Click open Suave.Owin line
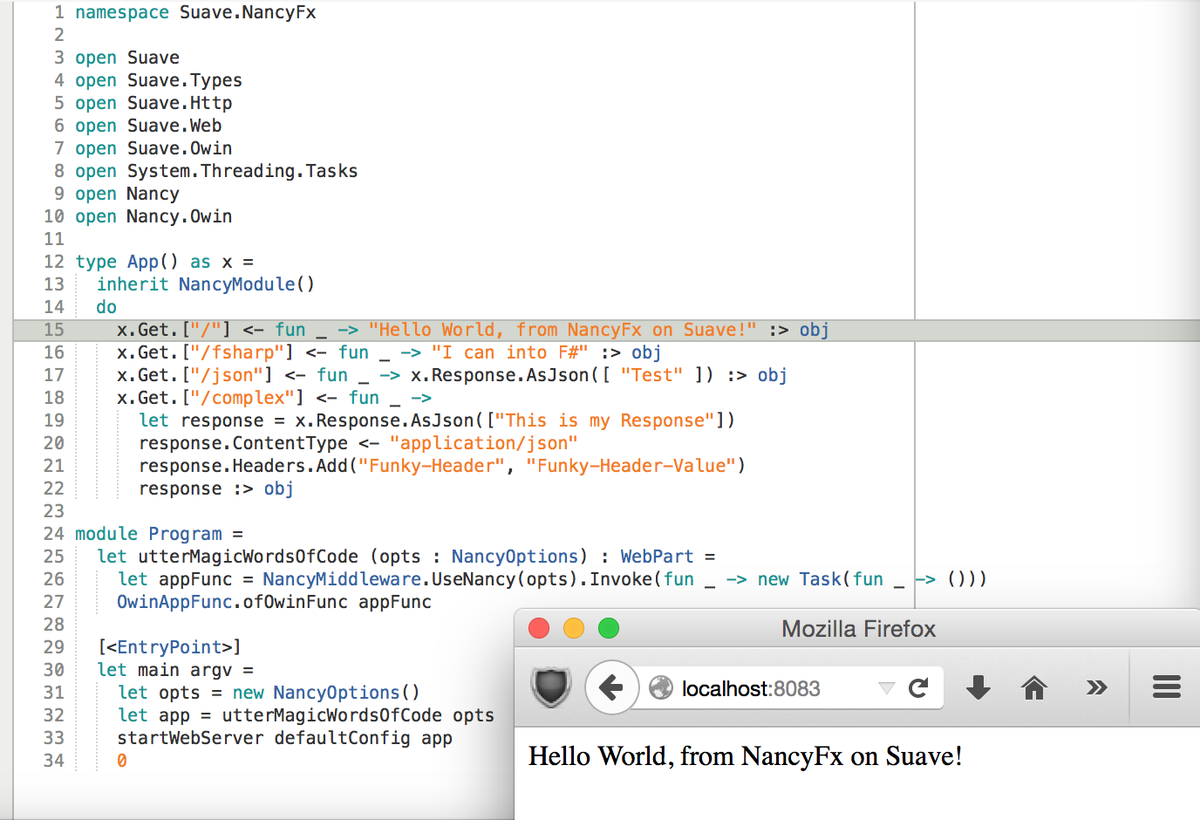The width and height of the screenshot is (1200, 820). [154, 148]
